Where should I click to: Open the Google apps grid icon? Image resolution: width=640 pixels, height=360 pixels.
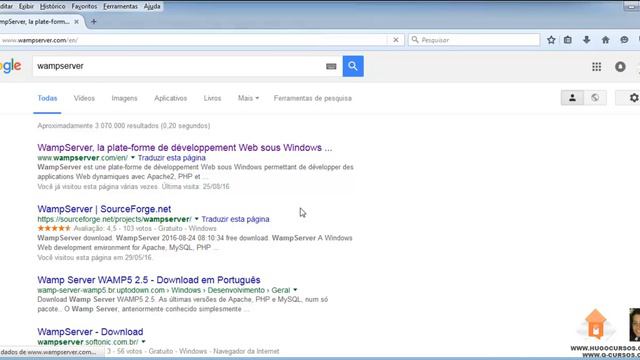pos(596,67)
